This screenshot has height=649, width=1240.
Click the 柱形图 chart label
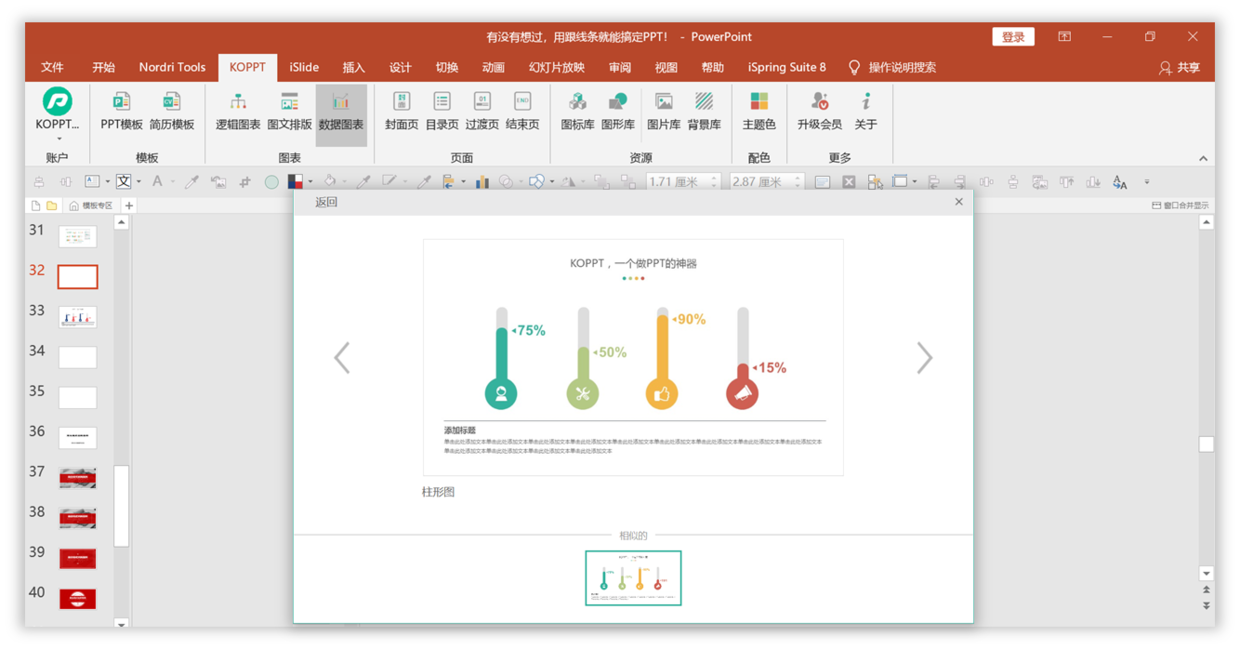(438, 492)
